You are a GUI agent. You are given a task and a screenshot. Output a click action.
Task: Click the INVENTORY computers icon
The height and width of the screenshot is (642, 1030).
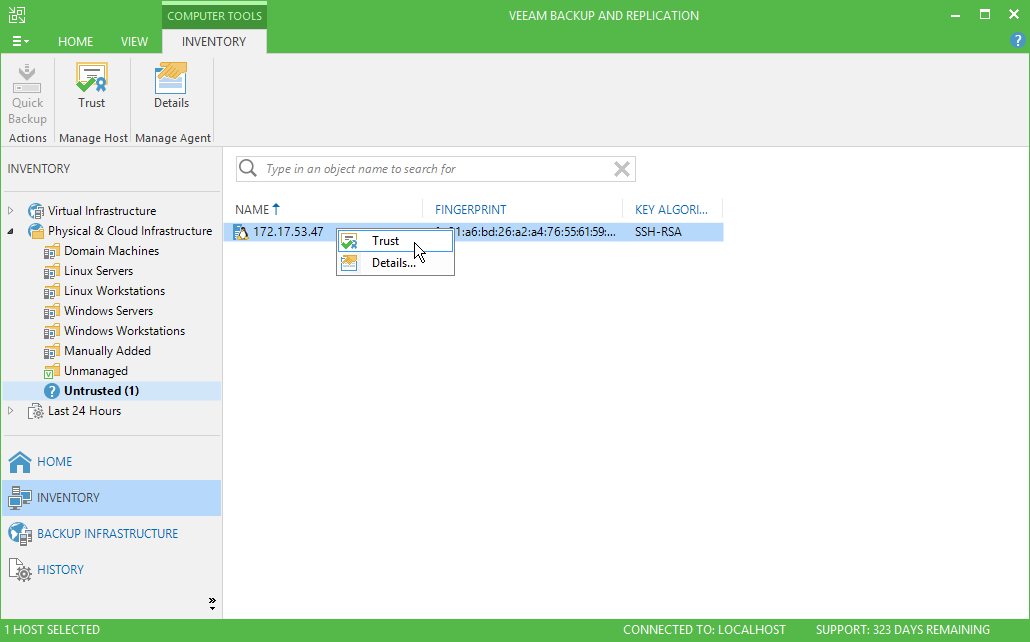pos(20,498)
